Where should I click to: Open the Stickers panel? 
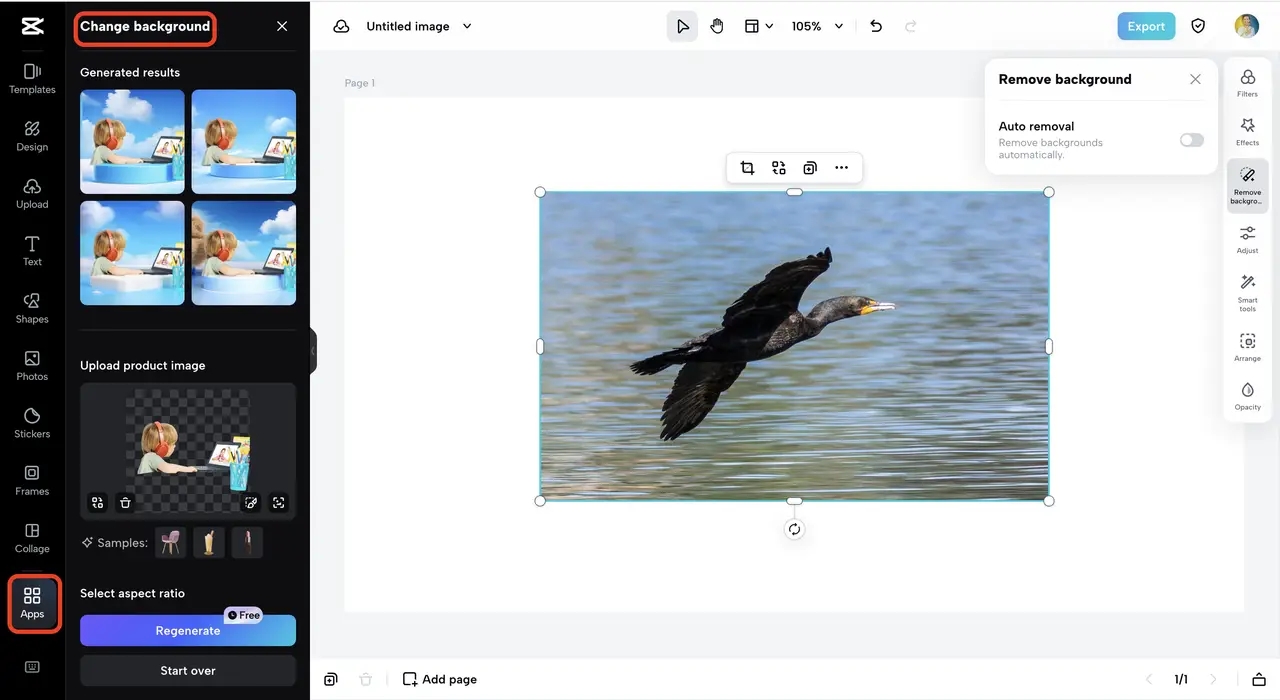point(32,422)
